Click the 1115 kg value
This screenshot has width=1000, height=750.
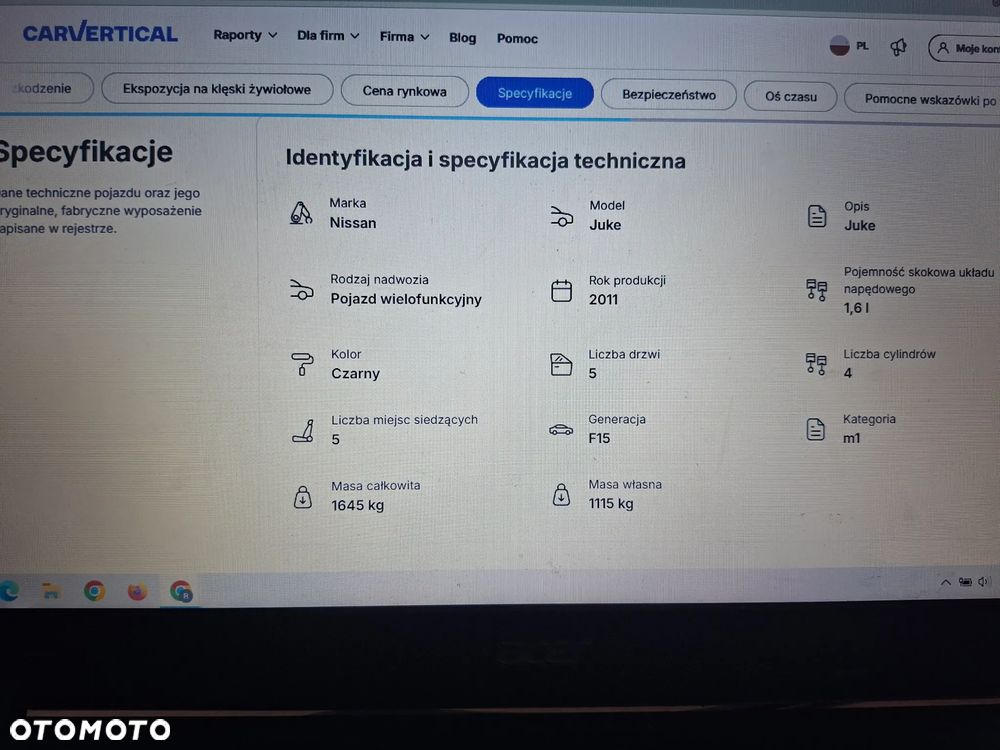(611, 504)
